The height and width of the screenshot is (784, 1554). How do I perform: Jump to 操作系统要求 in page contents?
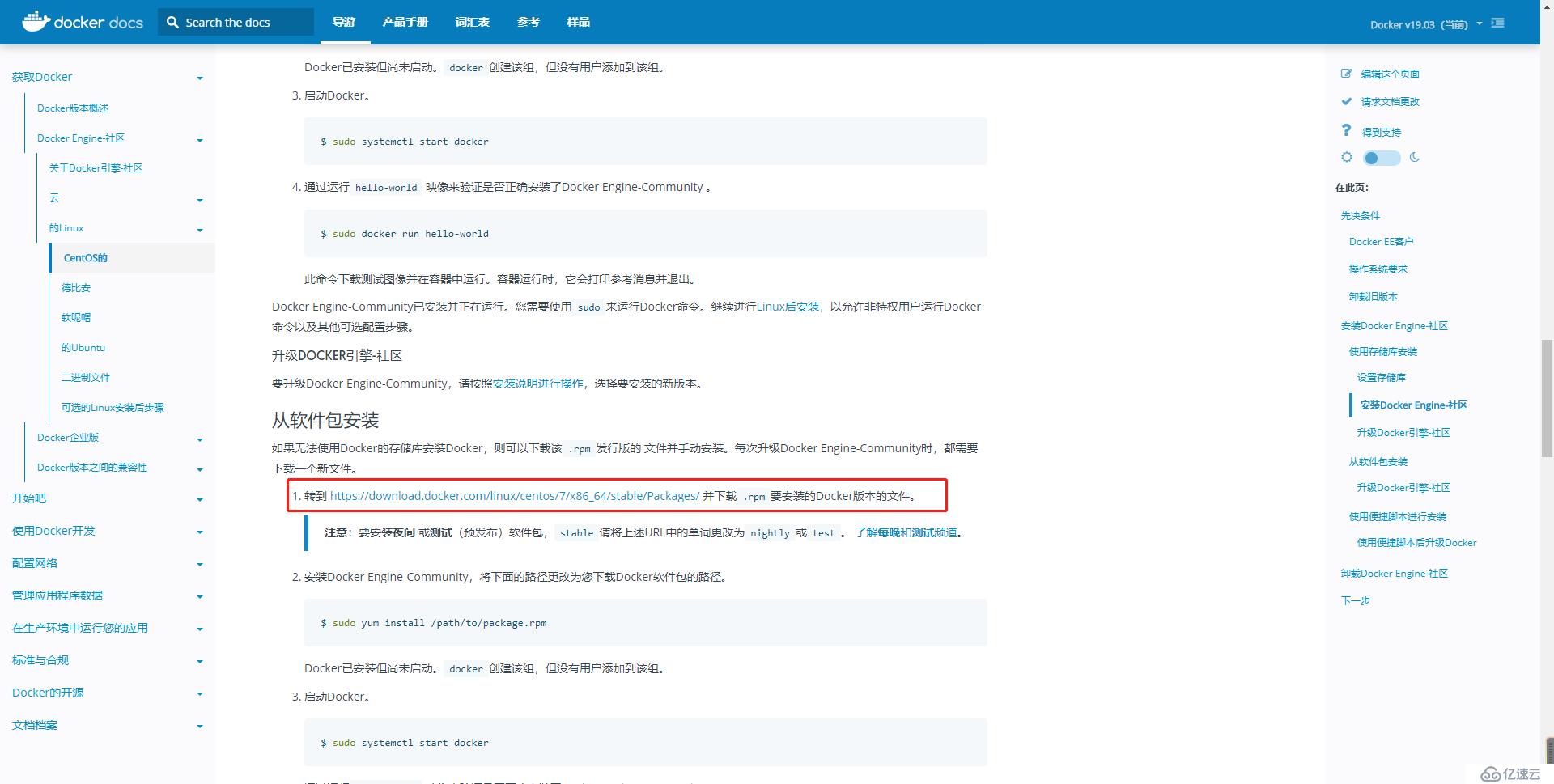tap(1378, 269)
